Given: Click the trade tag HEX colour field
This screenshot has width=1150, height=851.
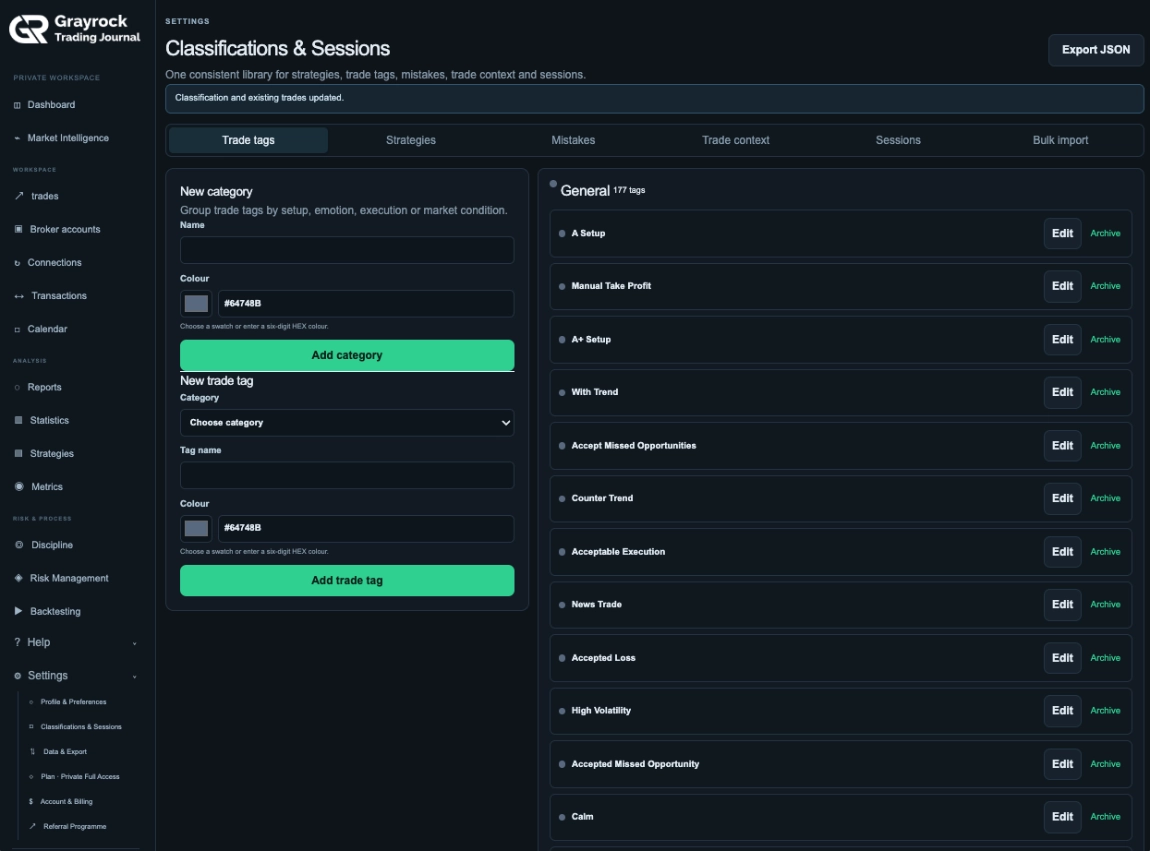Looking at the screenshot, I should pos(366,528).
